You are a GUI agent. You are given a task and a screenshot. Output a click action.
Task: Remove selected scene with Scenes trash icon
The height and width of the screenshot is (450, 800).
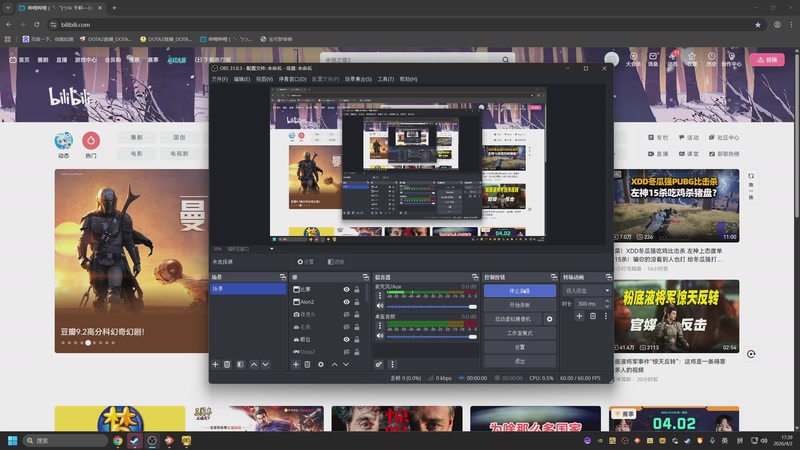227,364
